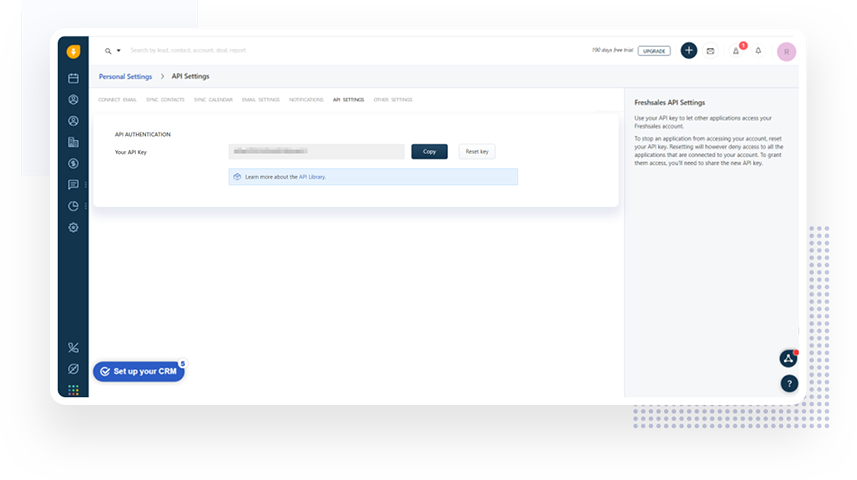Open the alerts icon with red badge
The width and height of the screenshot is (857, 480).
[736, 51]
